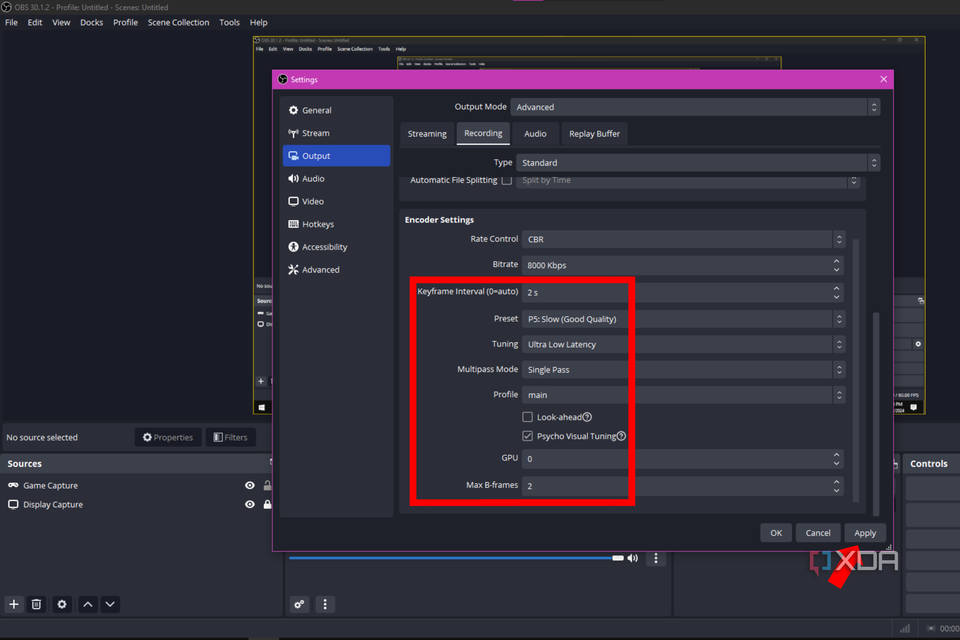Image resolution: width=960 pixels, height=640 pixels.
Task: Hide Display Capture source via eye icon
Action: coord(250,504)
